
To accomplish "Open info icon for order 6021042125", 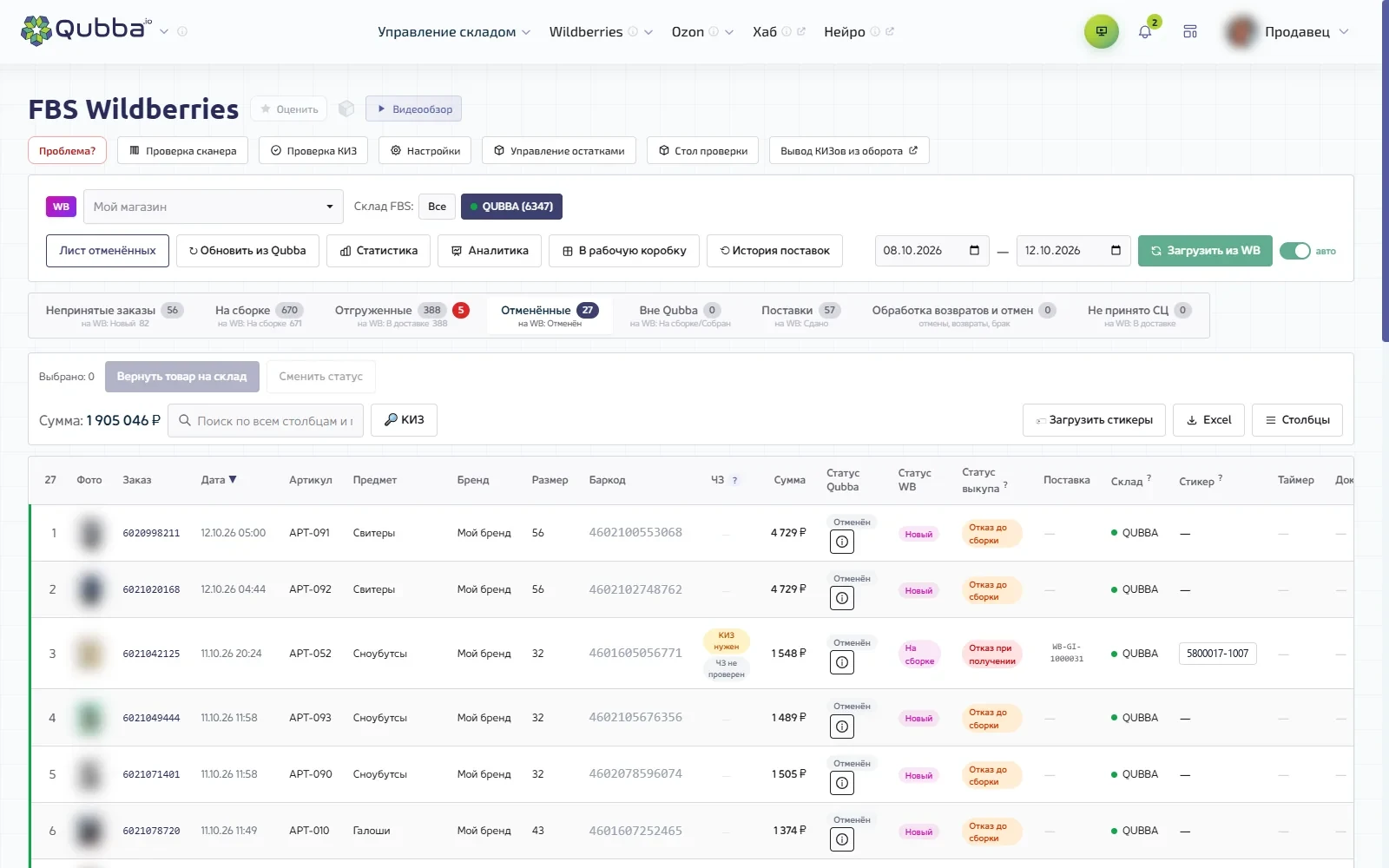I will tap(842, 662).
